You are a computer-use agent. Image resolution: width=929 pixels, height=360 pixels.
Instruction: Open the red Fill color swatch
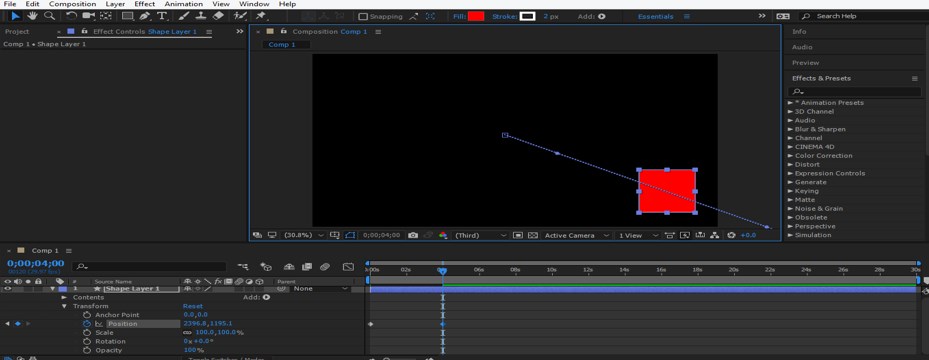click(x=476, y=17)
